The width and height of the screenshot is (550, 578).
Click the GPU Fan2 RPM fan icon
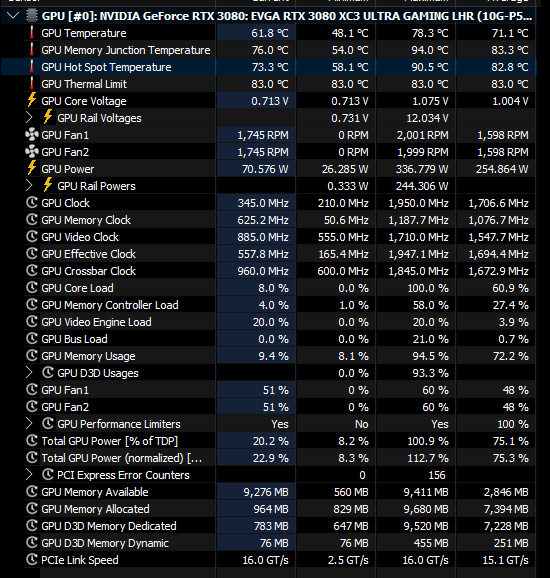(32, 152)
